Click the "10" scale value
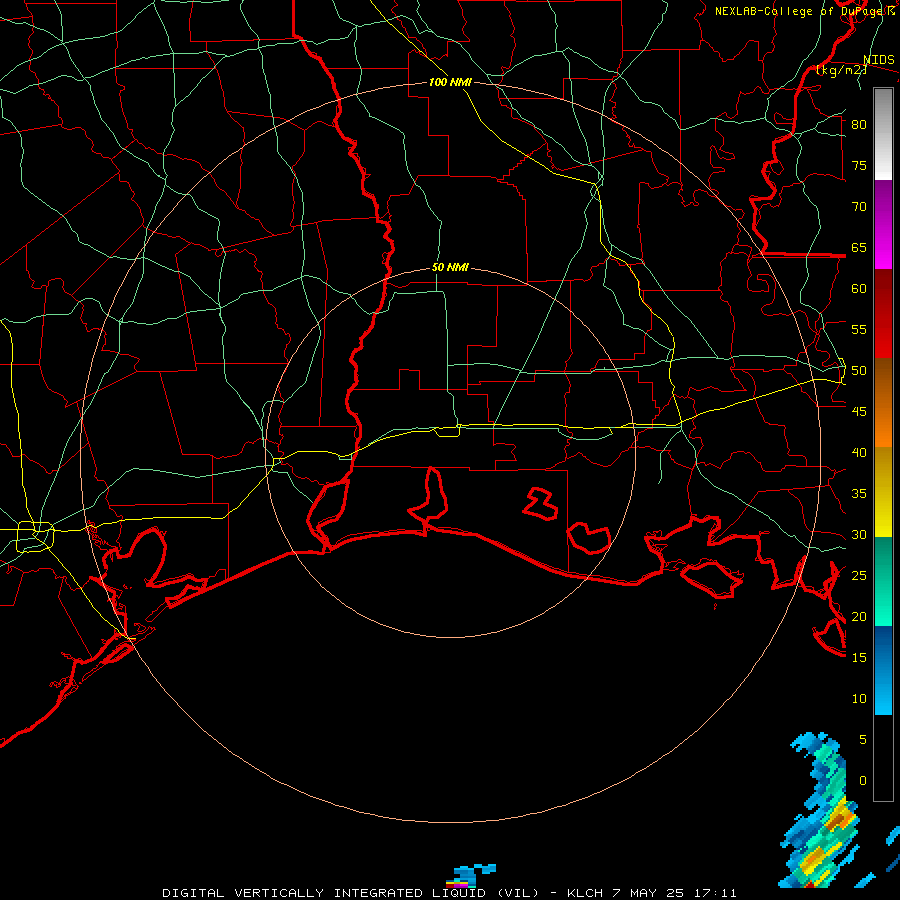The image size is (900, 900). point(859,699)
